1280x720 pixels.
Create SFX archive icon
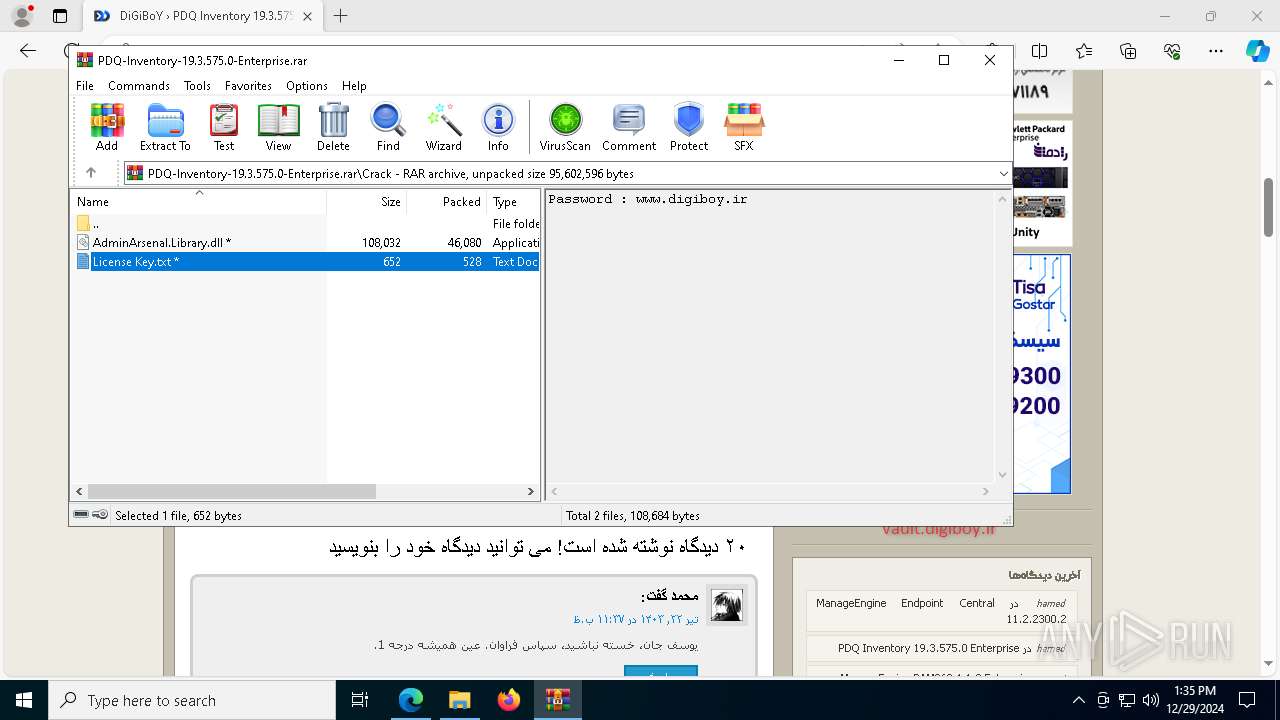point(743,127)
